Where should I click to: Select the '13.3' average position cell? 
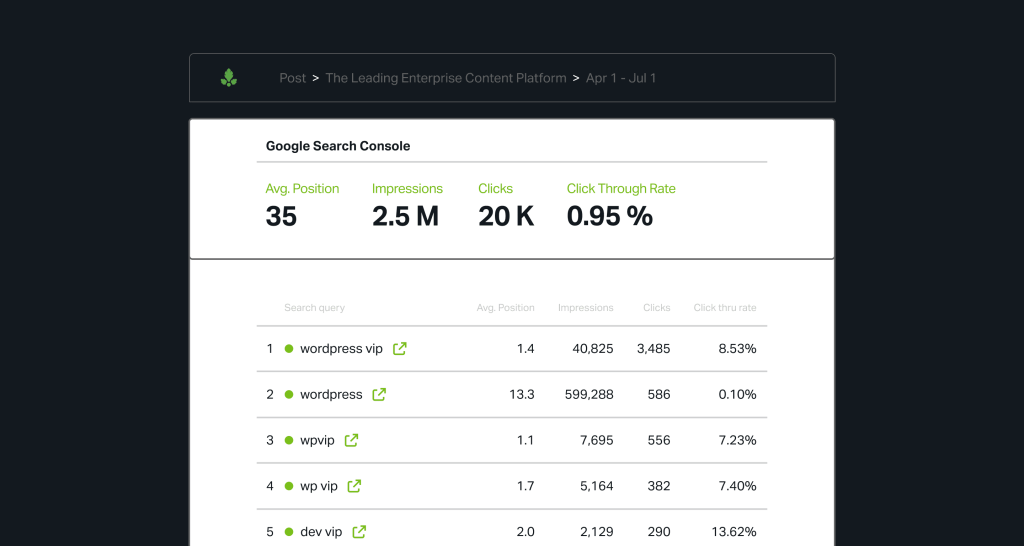click(x=522, y=394)
